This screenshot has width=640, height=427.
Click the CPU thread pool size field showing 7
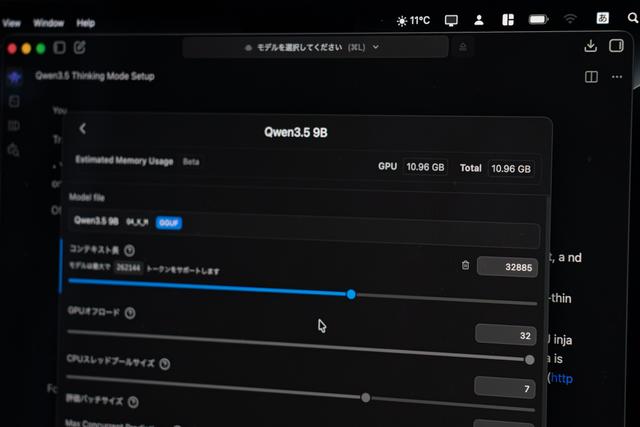pos(505,387)
